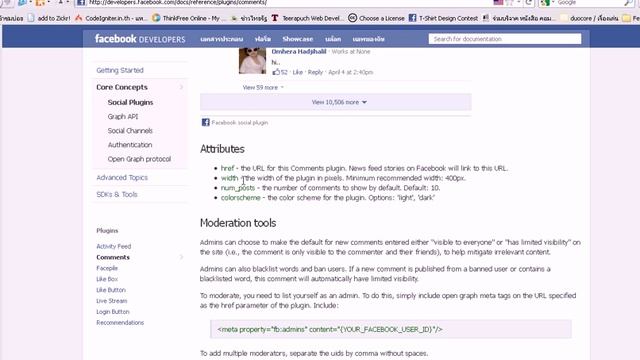Open the Choose a License bookmark
The height and width of the screenshot is (360, 640).
coord(376,18)
